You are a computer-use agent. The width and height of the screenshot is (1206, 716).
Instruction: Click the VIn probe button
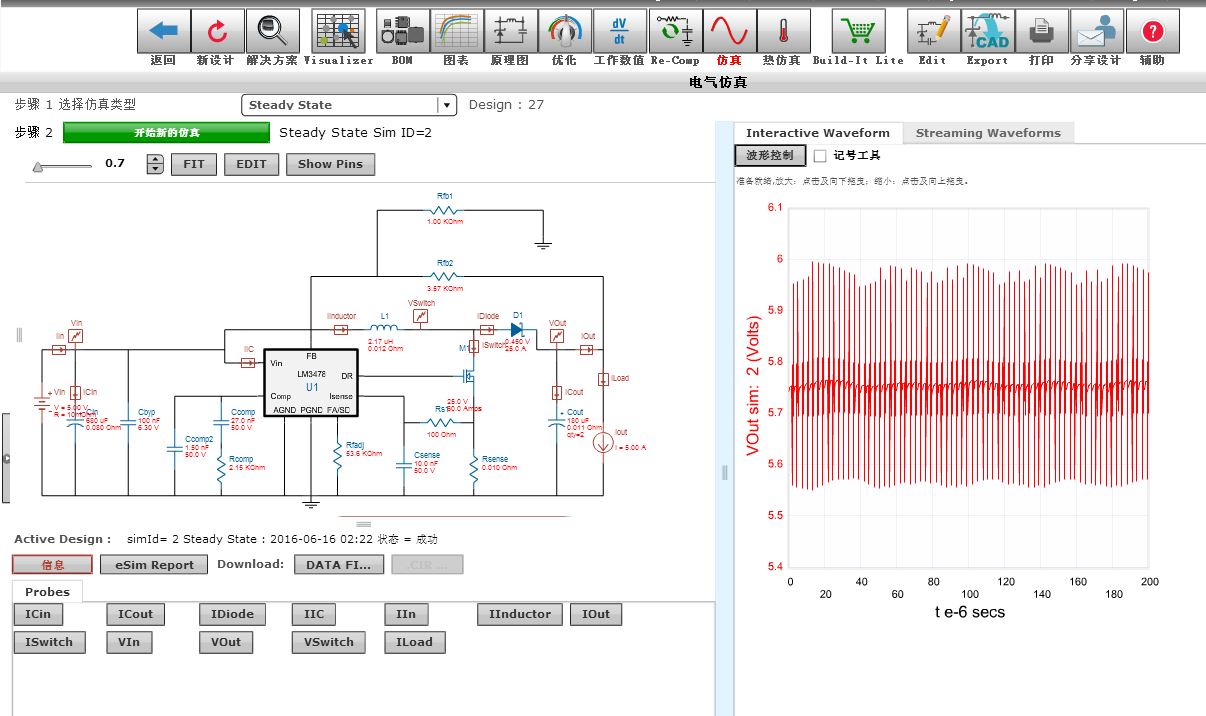tap(129, 642)
